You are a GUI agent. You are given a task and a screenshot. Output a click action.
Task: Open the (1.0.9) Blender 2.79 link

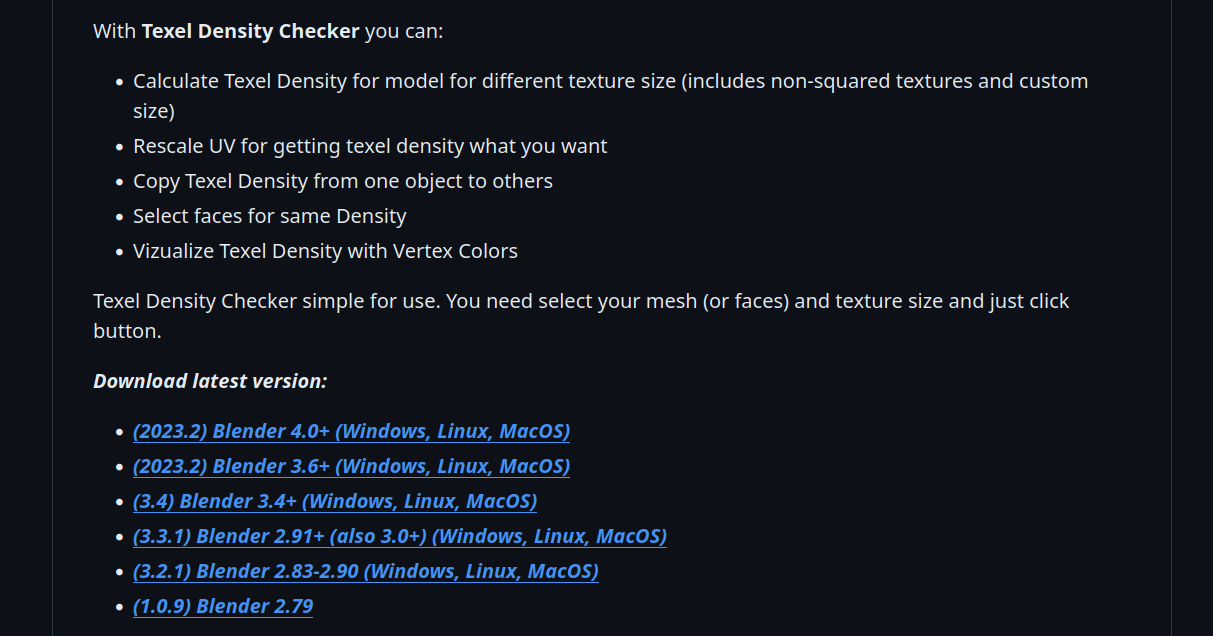tap(223, 607)
